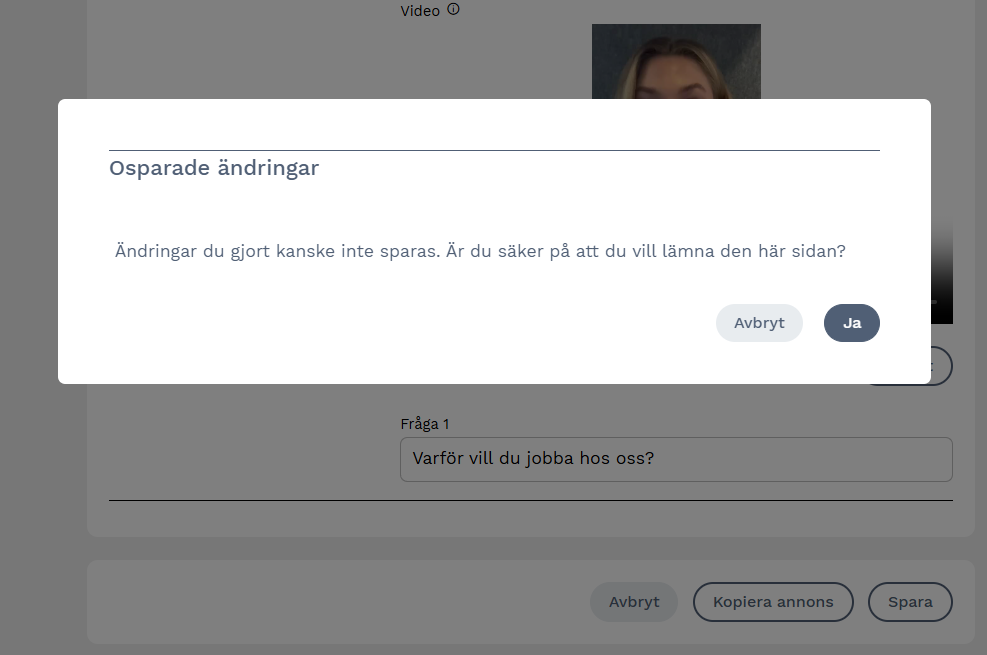
Task: Click the Fråga 1 label above the field
Action: [x=425, y=424]
